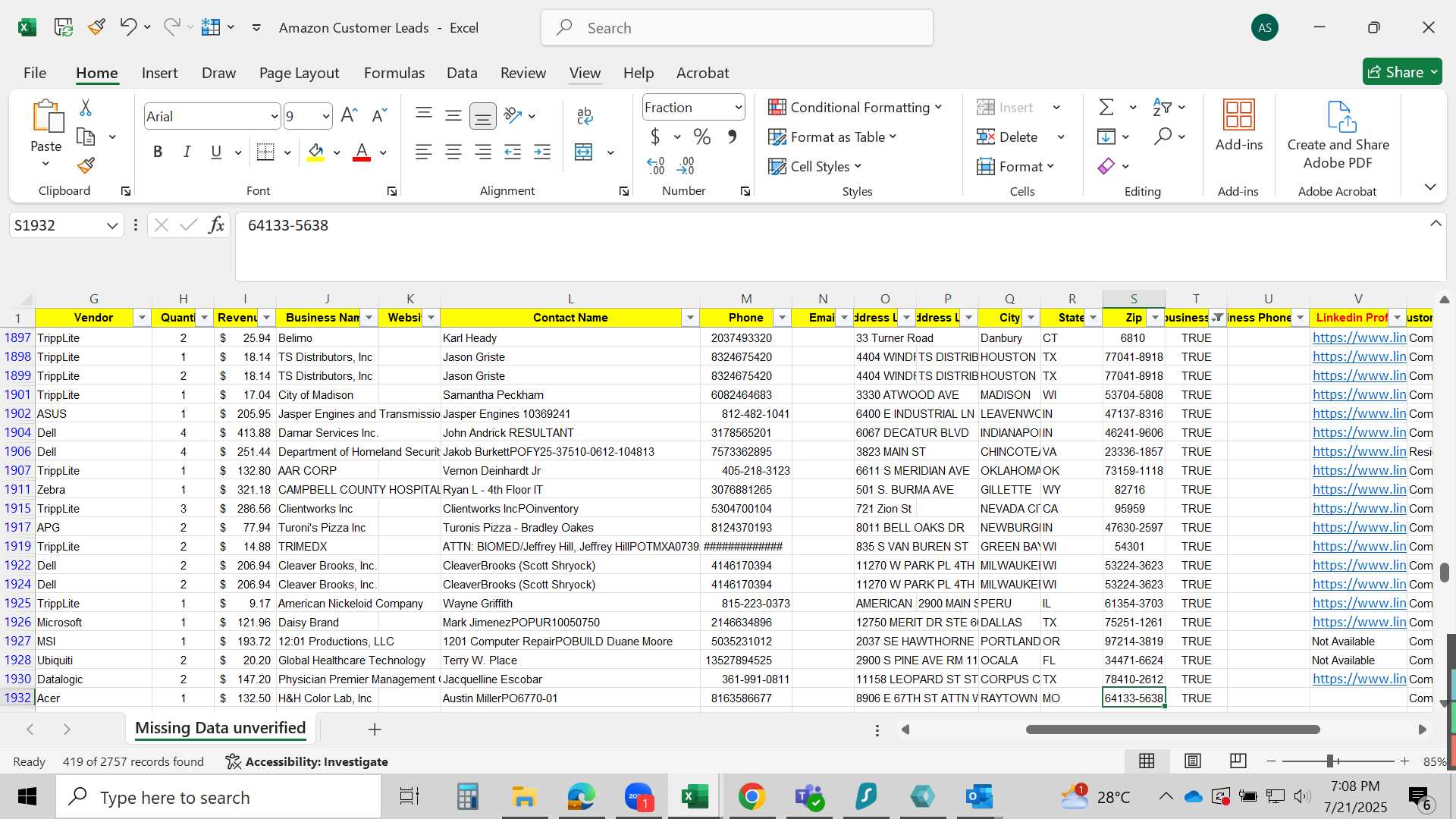Click the Wrap Text icon
This screenshot has width=1456, height=819.
585,115
